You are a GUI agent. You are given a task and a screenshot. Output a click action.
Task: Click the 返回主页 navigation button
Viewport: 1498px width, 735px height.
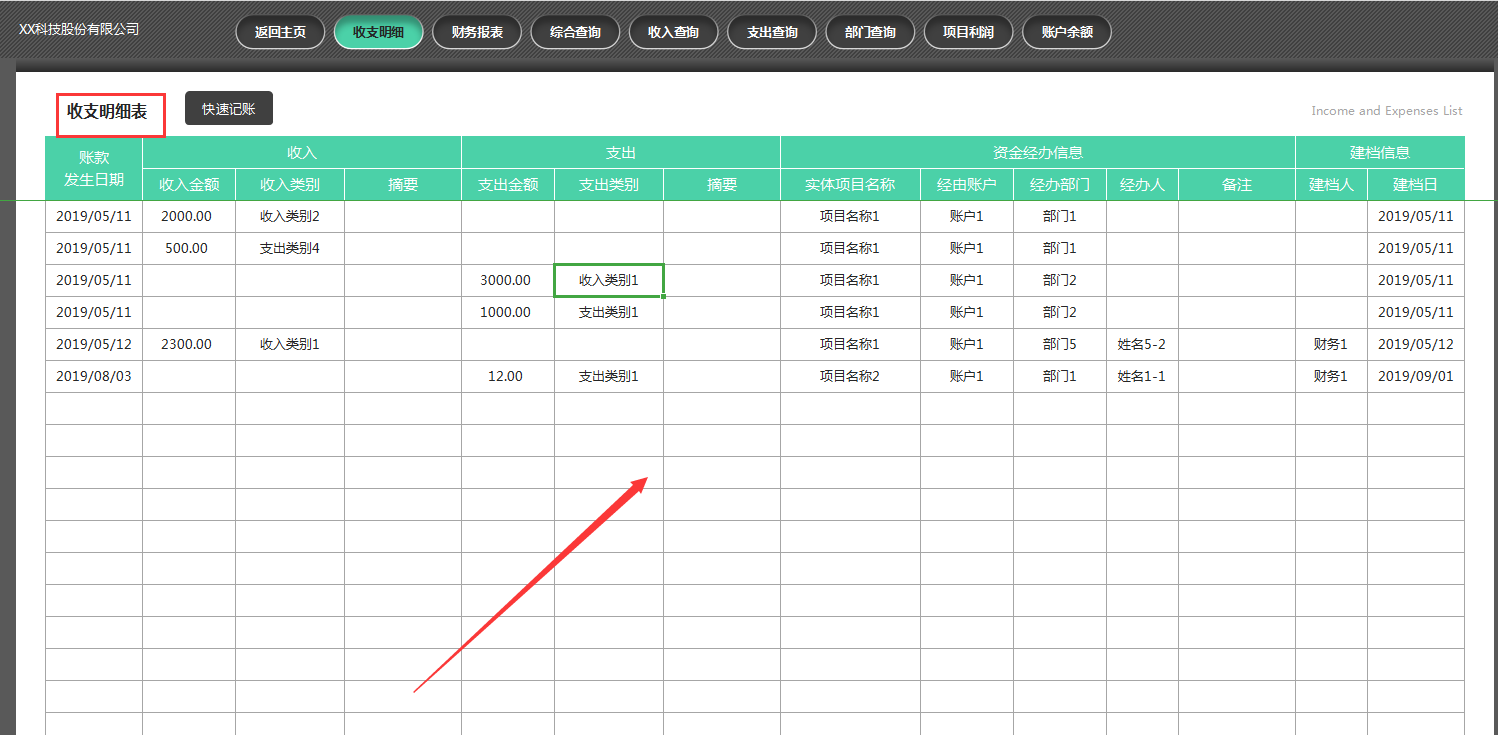tap(280, 31)
